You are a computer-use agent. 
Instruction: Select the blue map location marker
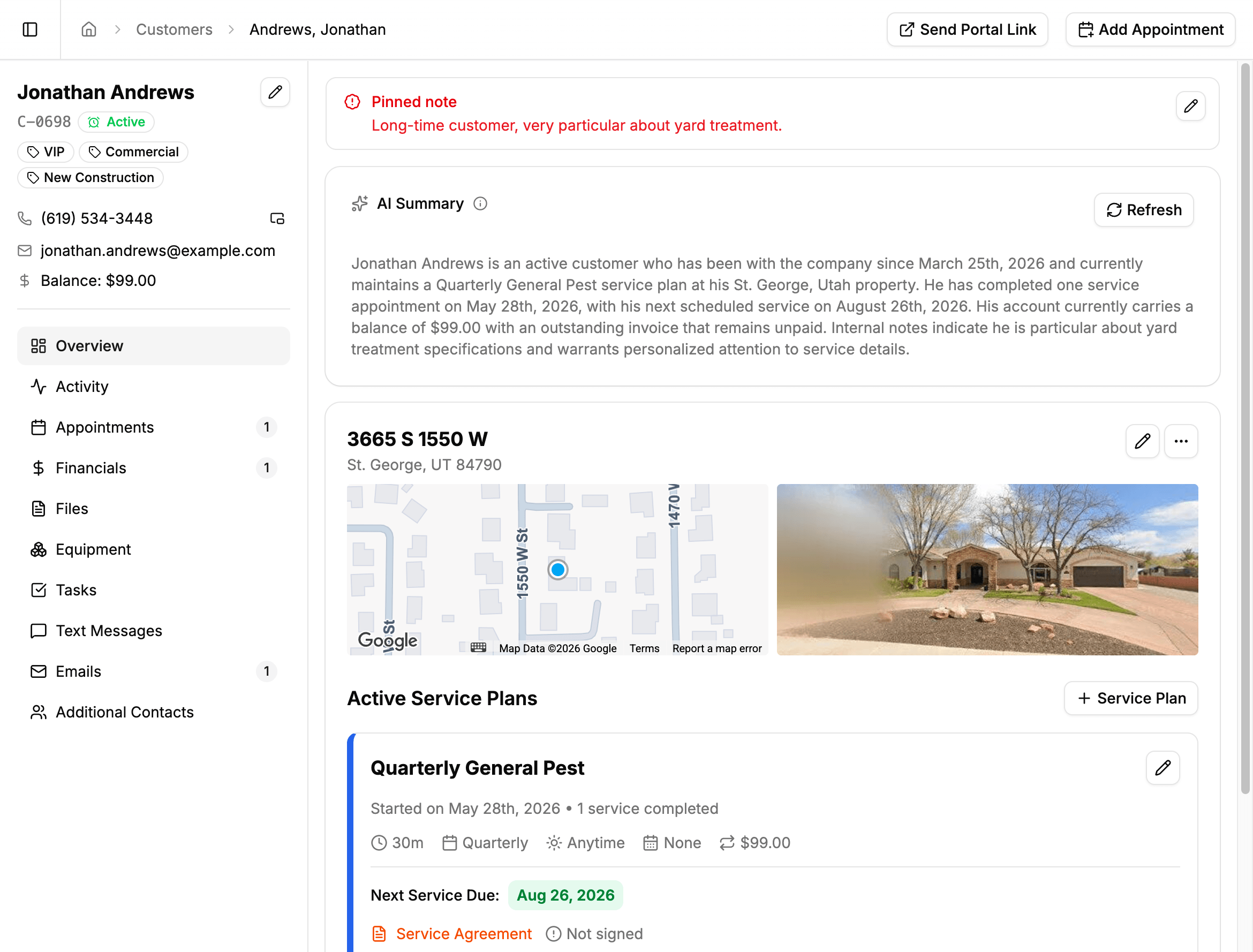click(x=557, y=570)
